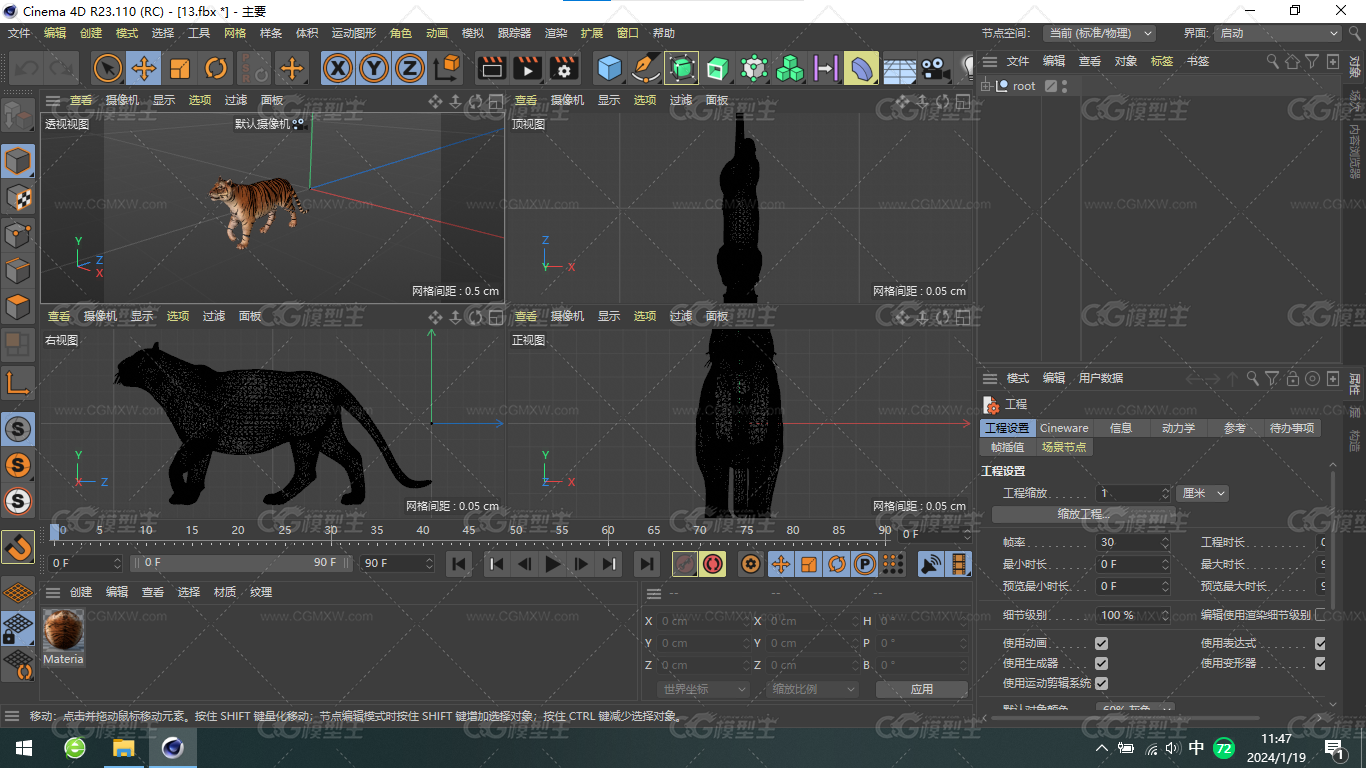Open 创建 menu in material manager
Screen dimensions: 1366x768
pyautogui.click(x=81, y=592)
